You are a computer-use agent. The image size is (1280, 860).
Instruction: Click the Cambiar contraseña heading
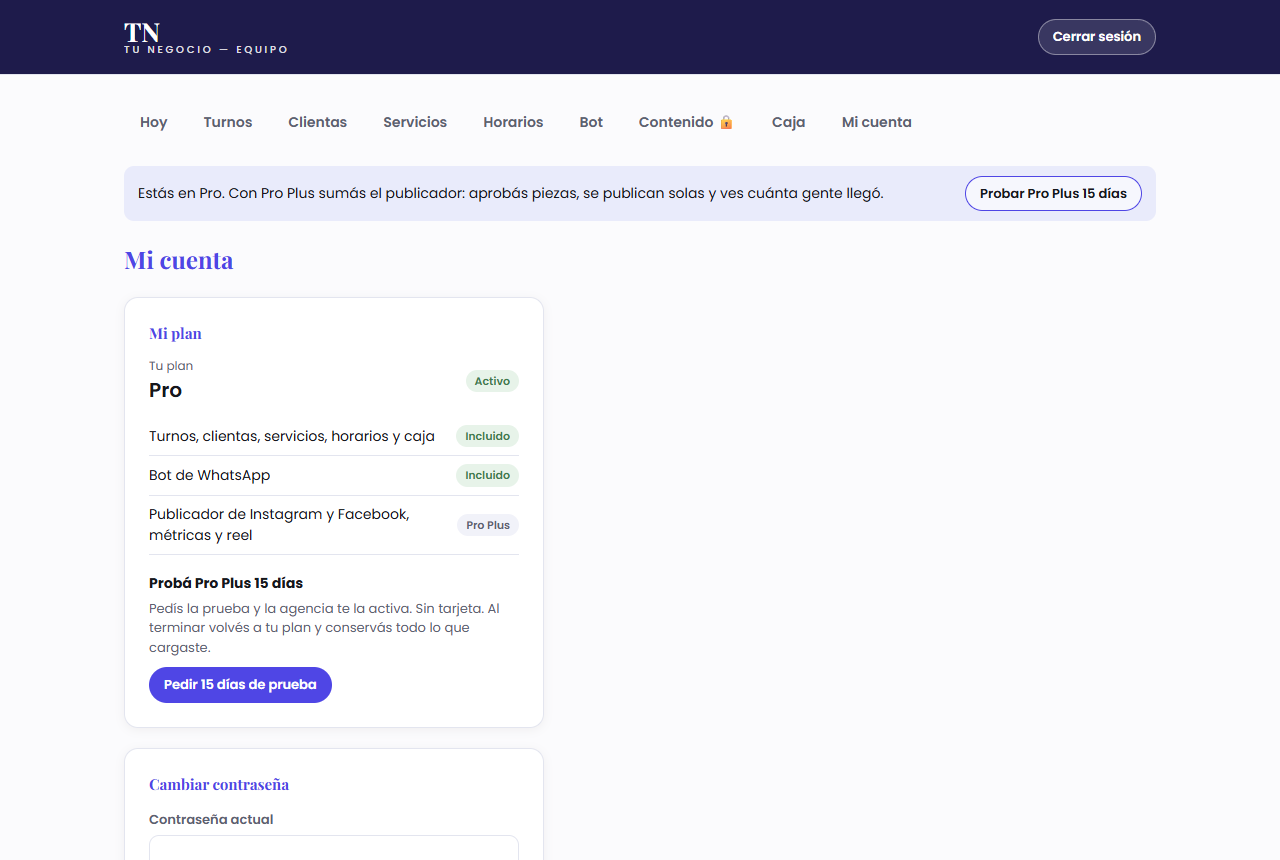tap(219, 785)
